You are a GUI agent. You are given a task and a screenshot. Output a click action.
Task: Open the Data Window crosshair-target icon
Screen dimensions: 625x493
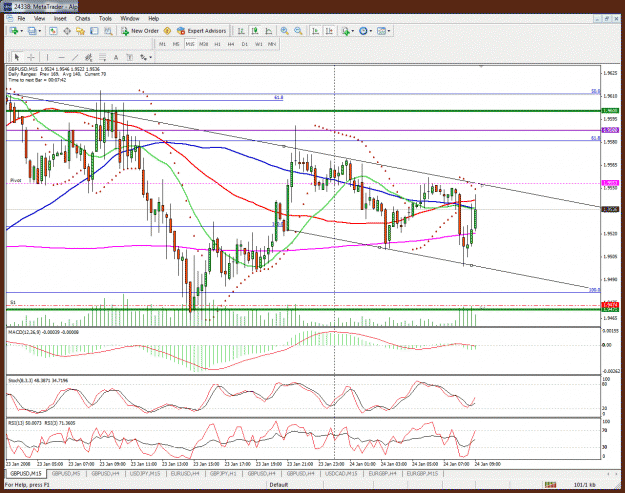(67, 31)
